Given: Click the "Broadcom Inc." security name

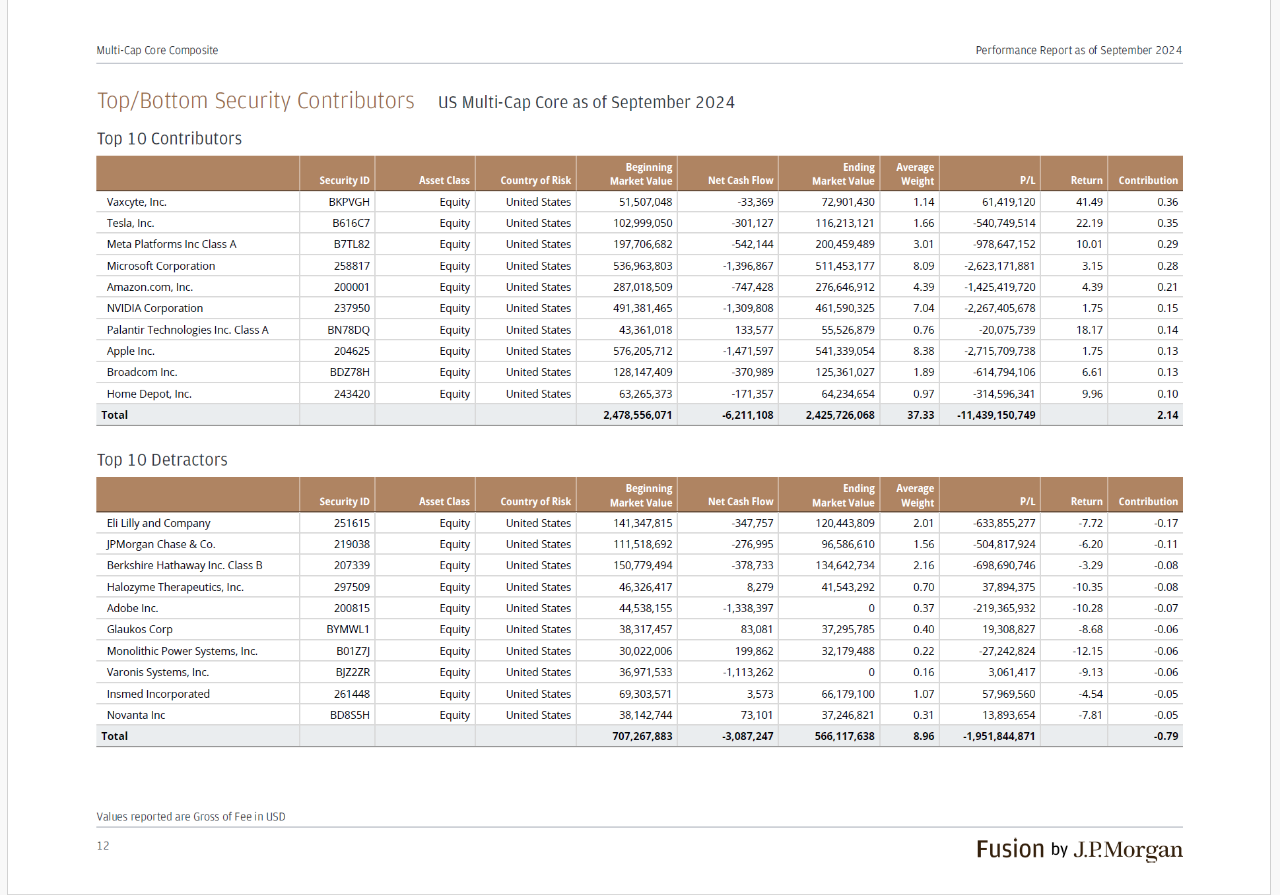Looking at the screenshot, I should (142, 372).
